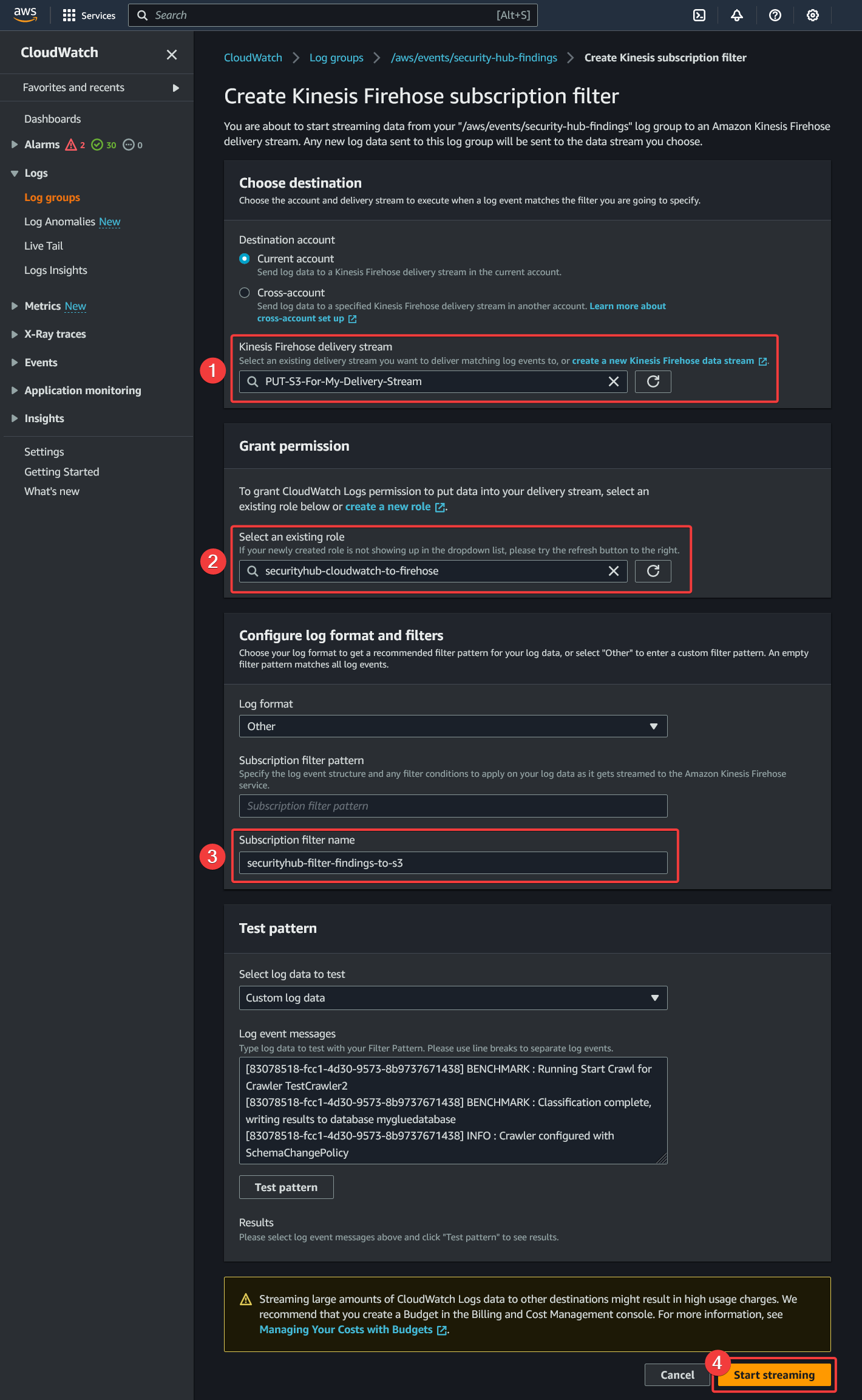Click the Select an existing role field
This screenshot has height=1400, width=862.
[433, 571]
